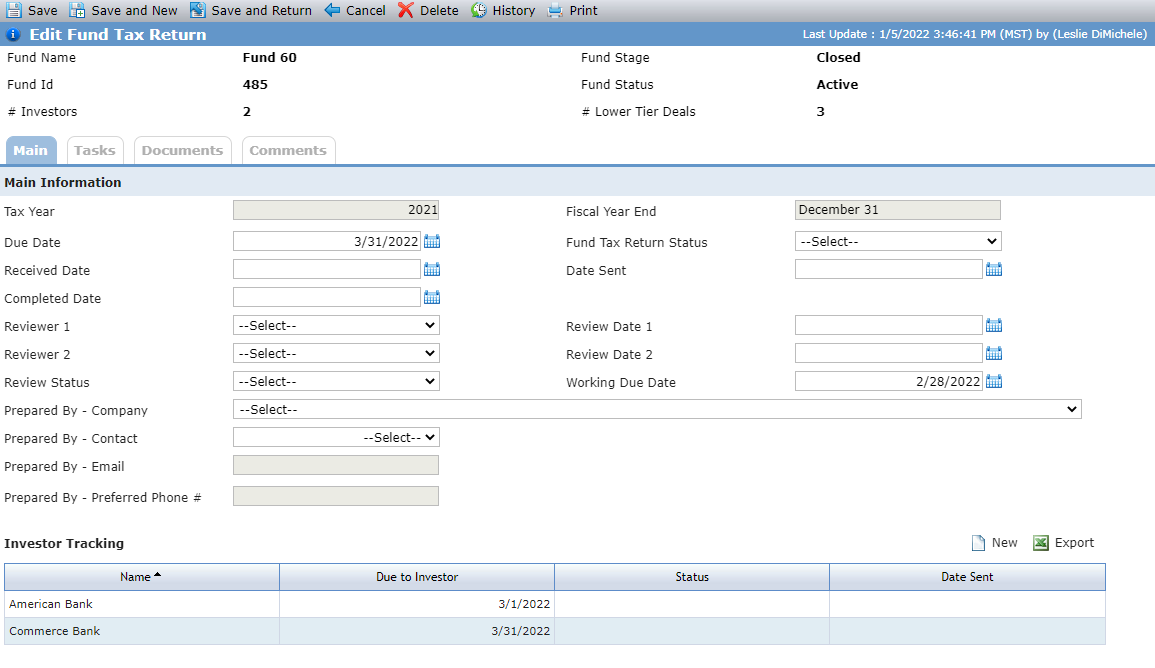Screen dimensions: 1155x668
Task: Click the Delete label
Action: pos(439,10)
